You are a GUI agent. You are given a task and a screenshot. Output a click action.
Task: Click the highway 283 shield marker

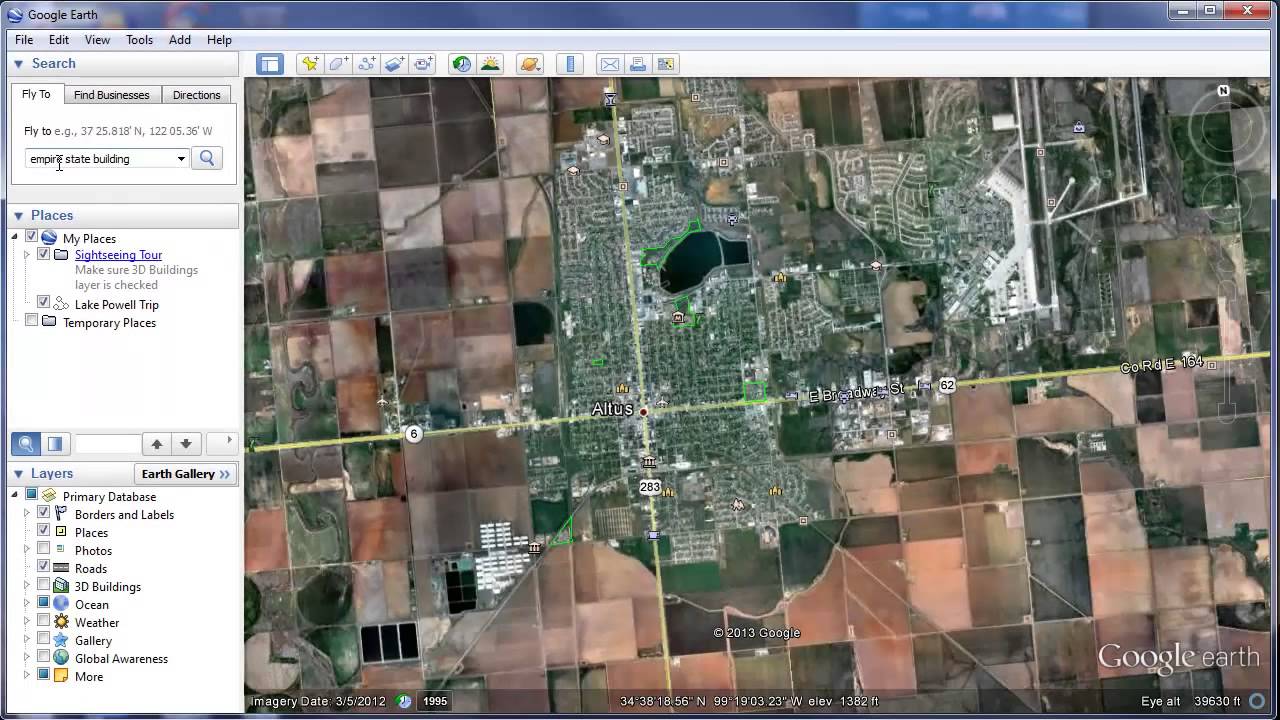(x=650, y=487)
